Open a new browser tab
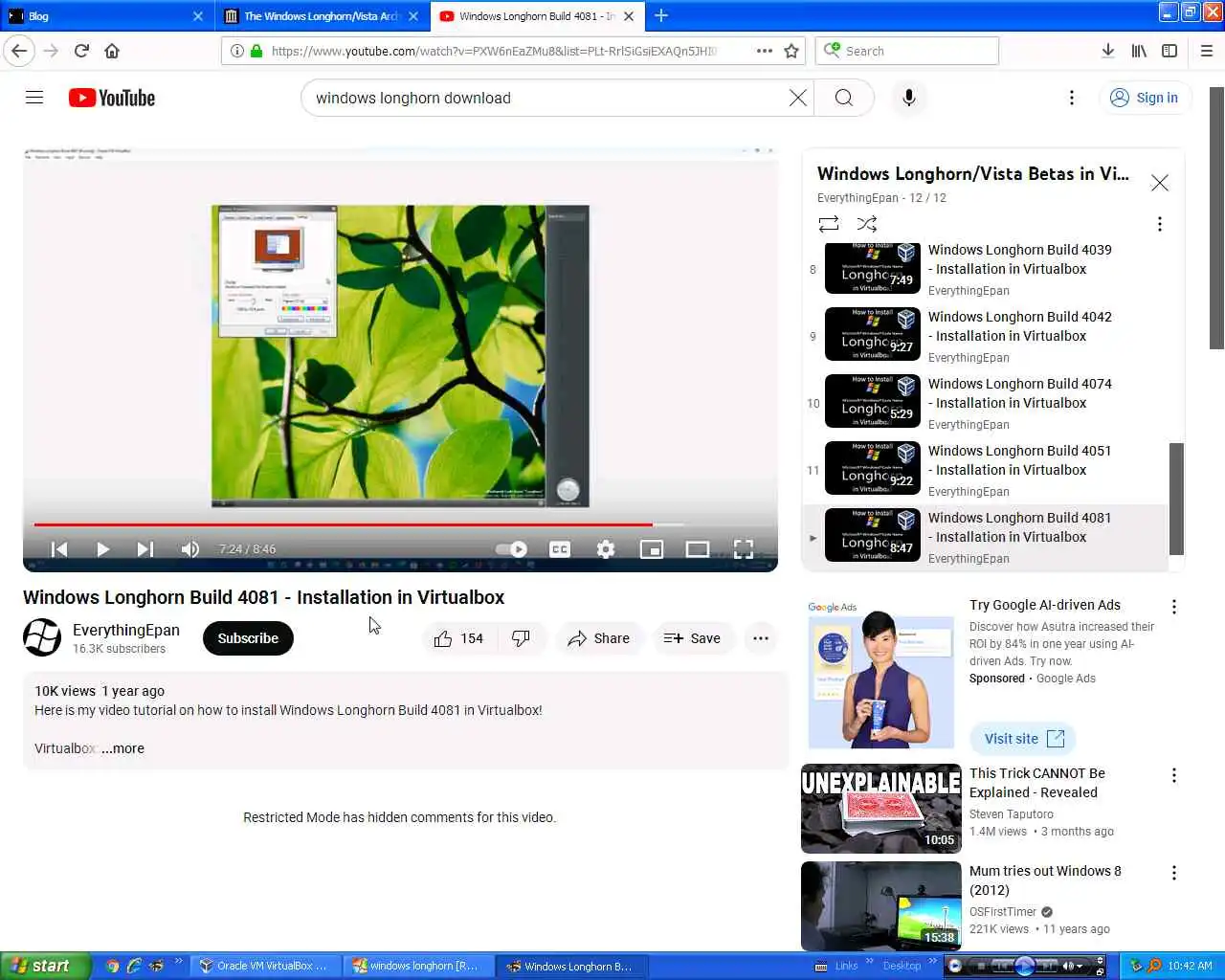Viewport: 1225px width, 980px height. click(x=661, y=16)
